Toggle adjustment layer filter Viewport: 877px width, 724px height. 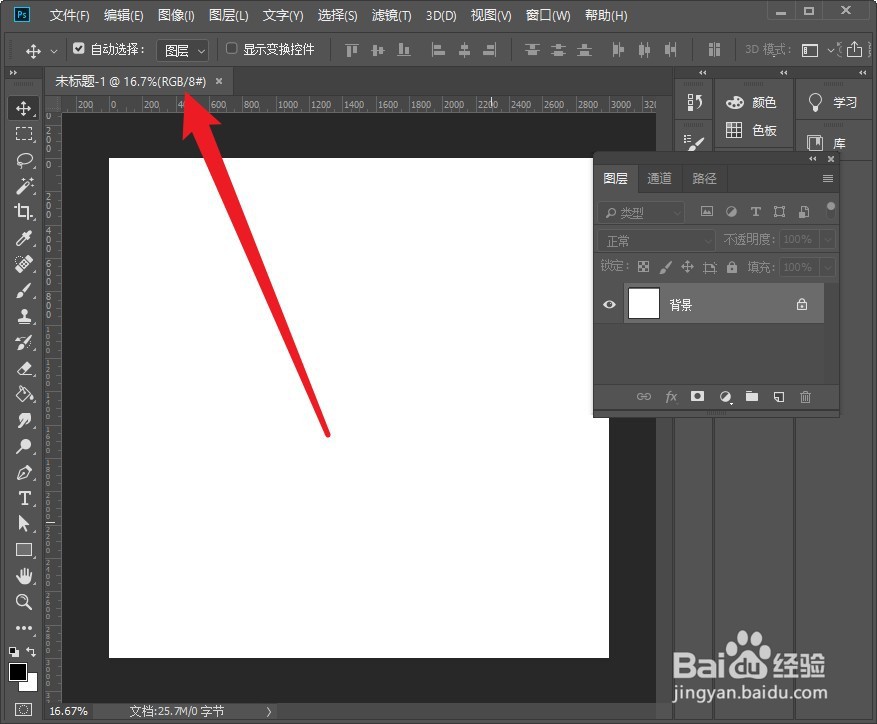(731, 211)
